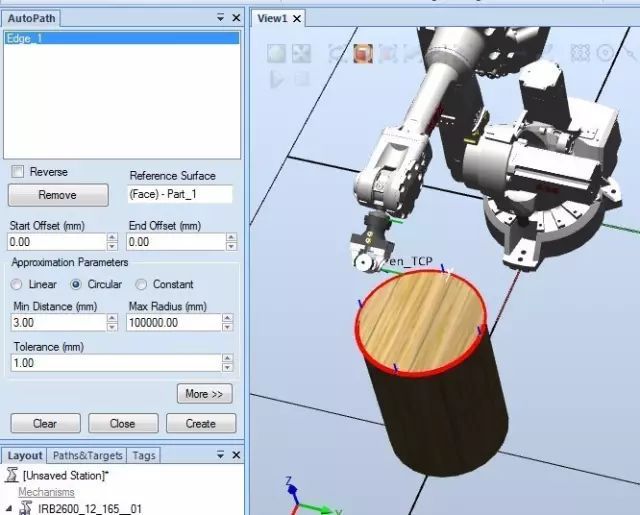This screenshot has width=640, height=515.
Task: Select the Curve selection level icon
Action: (x=338, y=53)
